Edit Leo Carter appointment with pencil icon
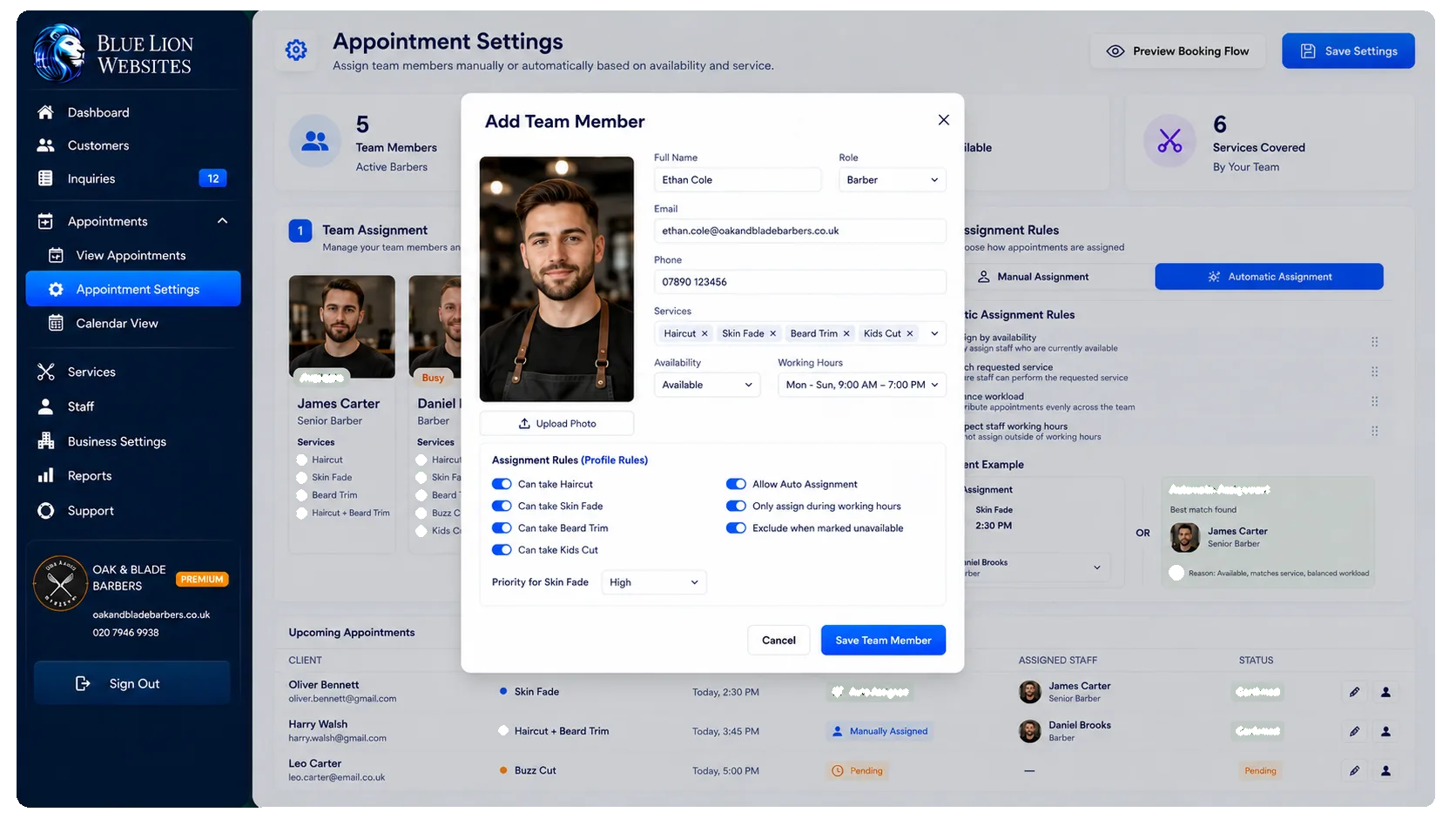Viewport: 1456px width, 819px height. 1354,770
